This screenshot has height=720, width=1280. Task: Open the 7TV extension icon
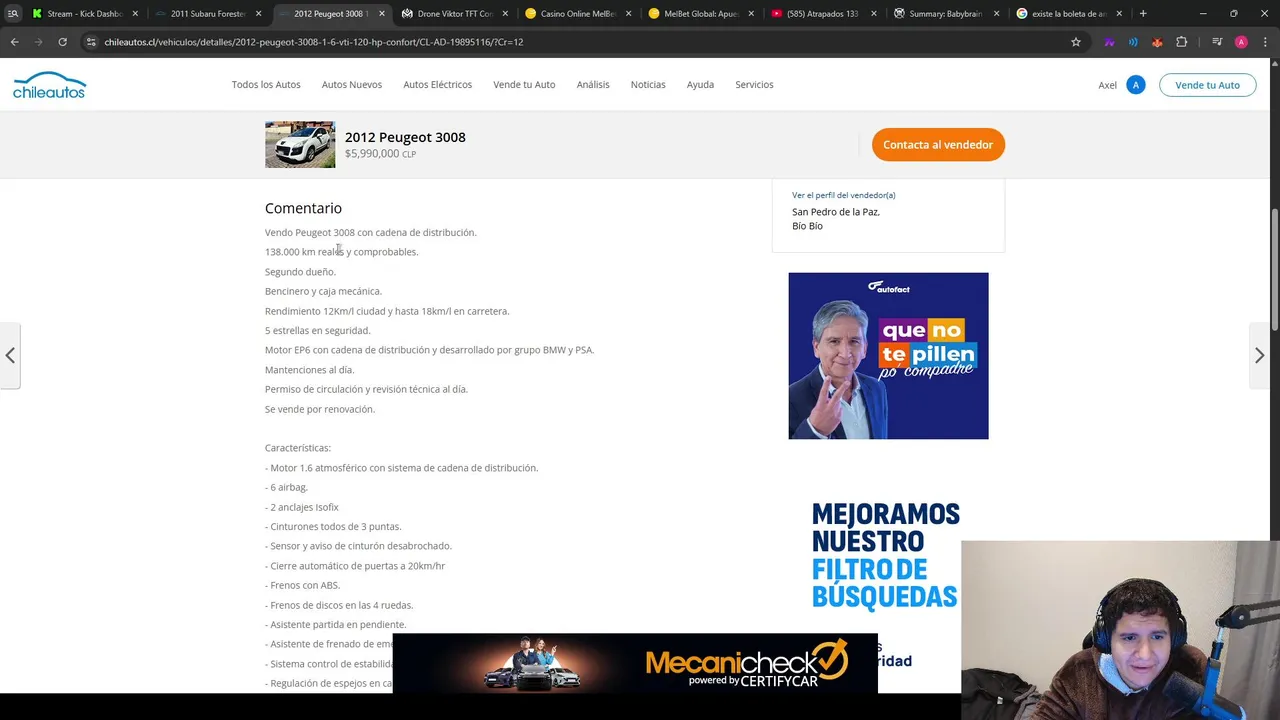[1109, 42]
